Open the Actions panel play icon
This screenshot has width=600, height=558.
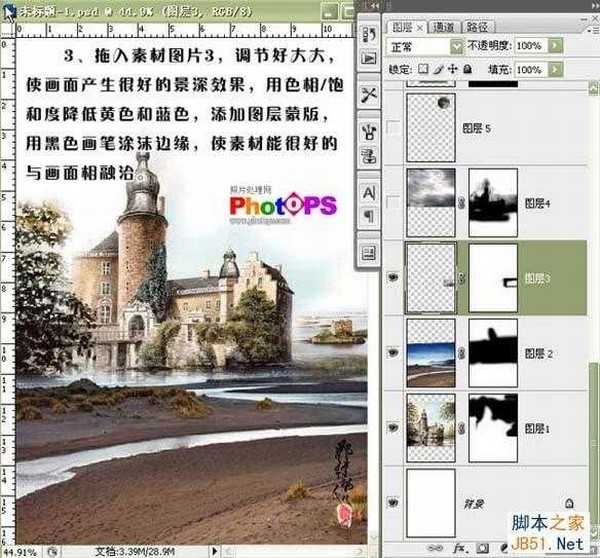click(367, 59)
